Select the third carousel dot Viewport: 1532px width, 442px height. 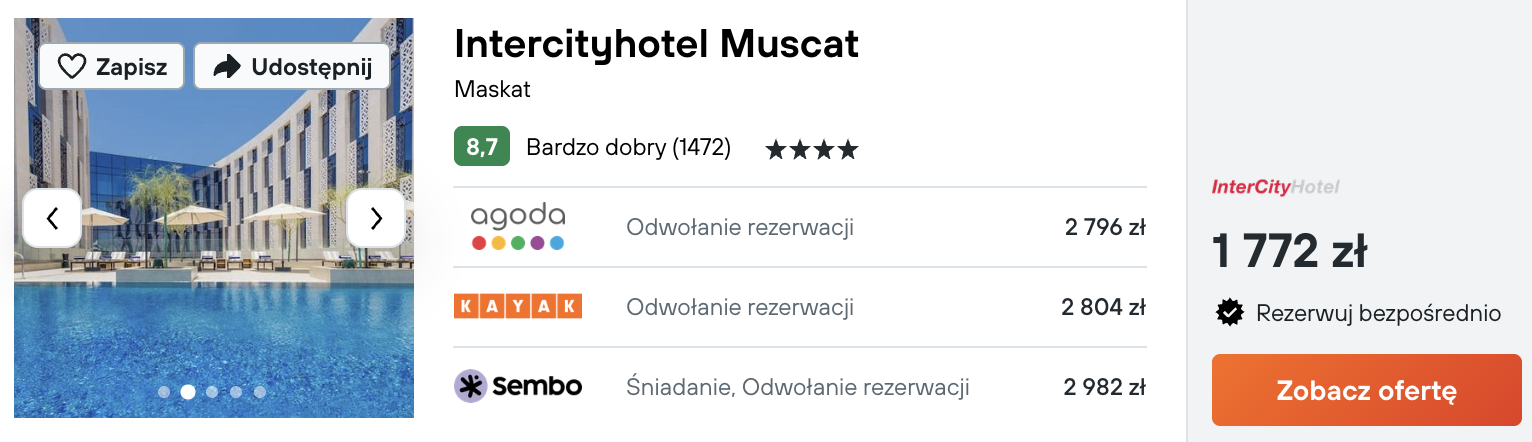pos(212,392)
